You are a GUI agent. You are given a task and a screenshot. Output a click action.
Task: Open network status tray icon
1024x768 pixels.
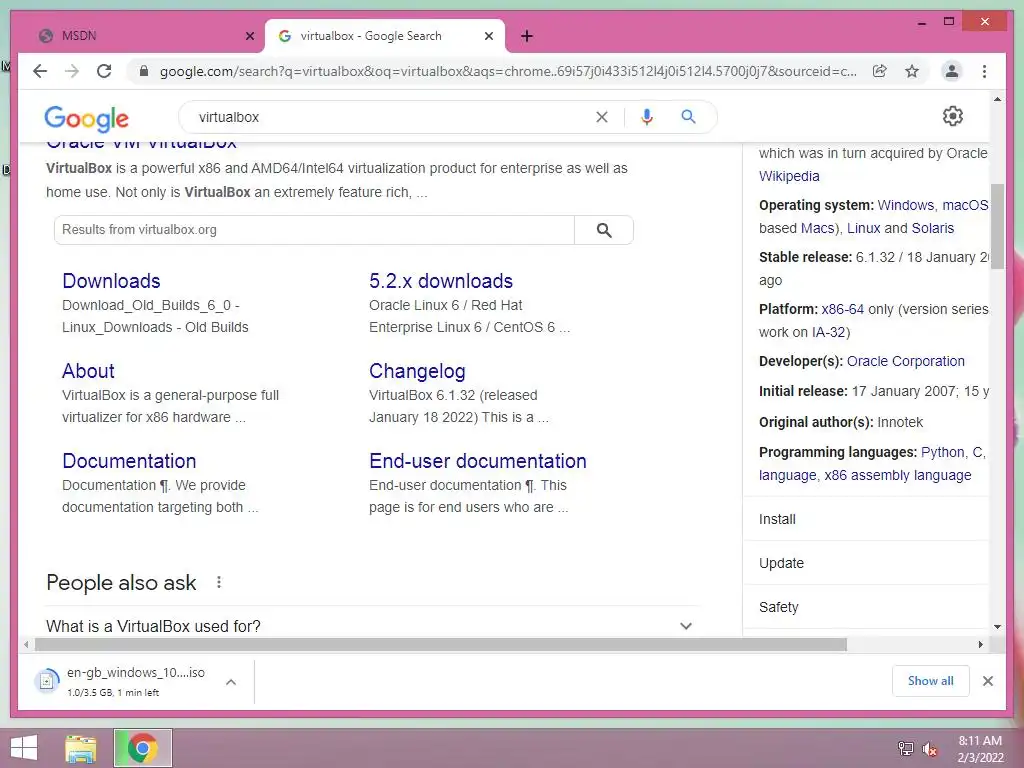[905, 748]
